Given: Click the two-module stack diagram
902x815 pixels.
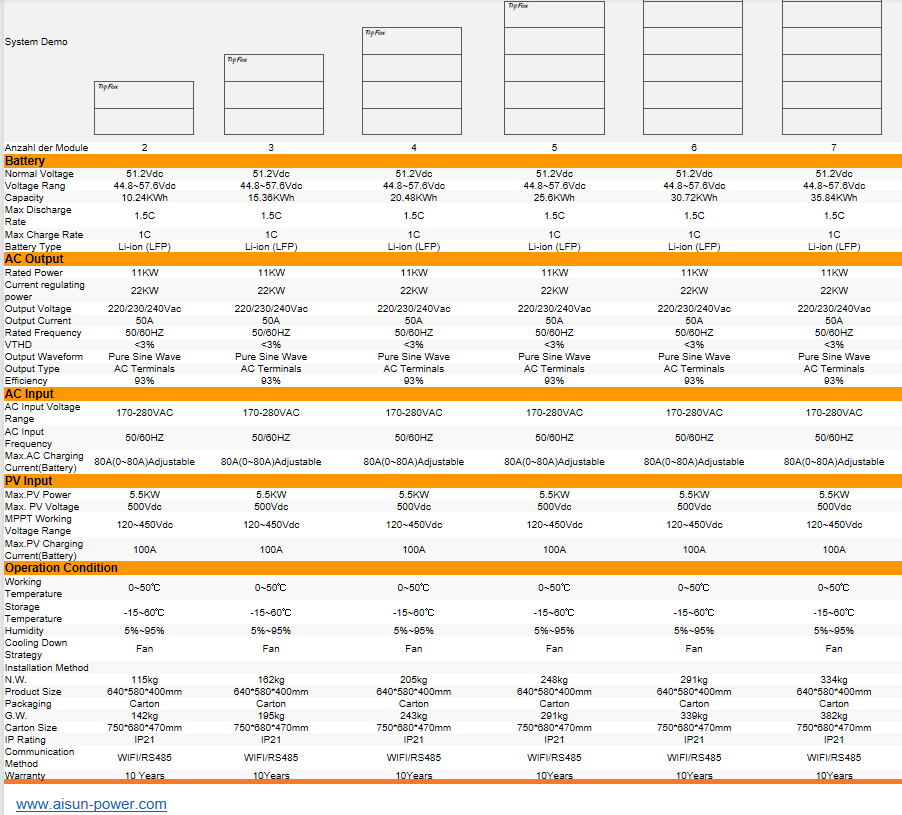Looking at the screenshot, I should tap(144, 108).
